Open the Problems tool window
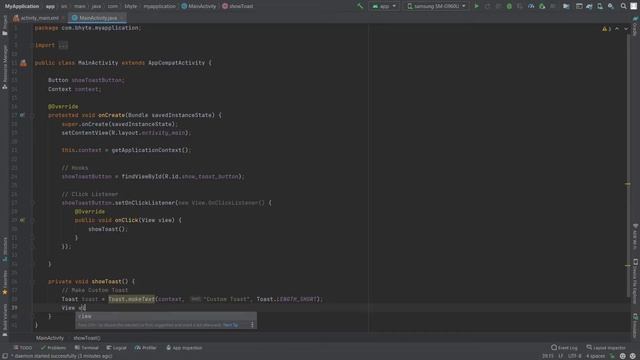The width and height of the screenshot is (640, 360). [x=53, y=348]
